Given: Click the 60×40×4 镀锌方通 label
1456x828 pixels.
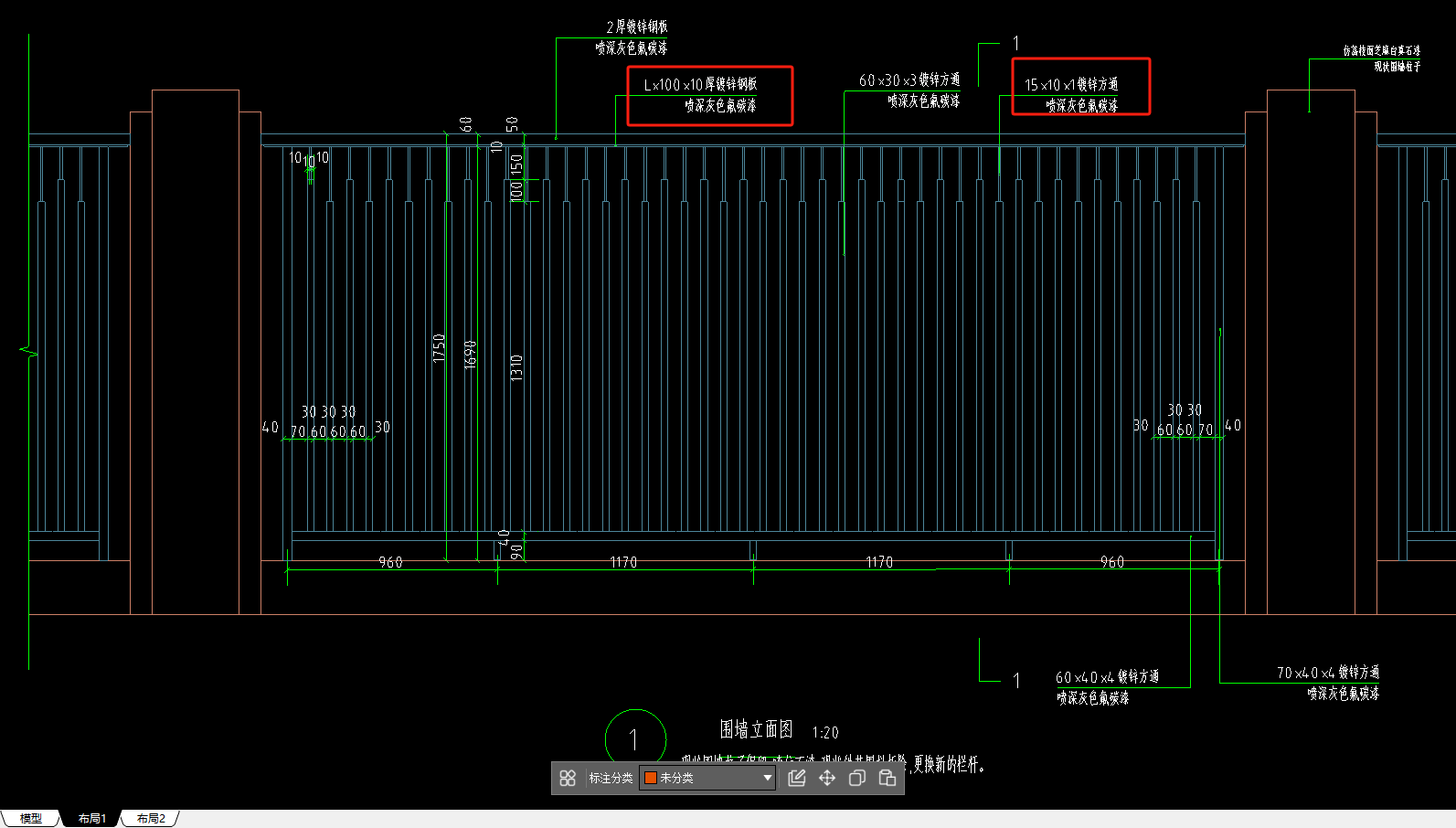Looking at the screenshot, I should point(1107,677).
